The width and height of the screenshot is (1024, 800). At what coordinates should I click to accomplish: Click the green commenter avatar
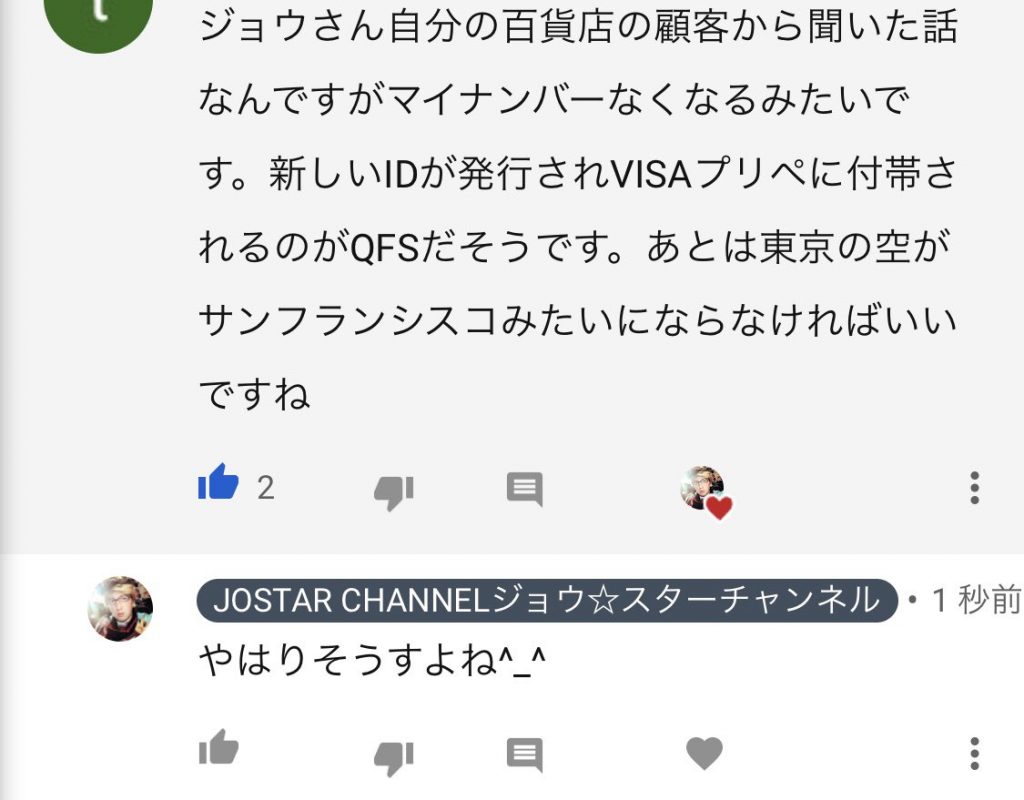click(98, 18)
